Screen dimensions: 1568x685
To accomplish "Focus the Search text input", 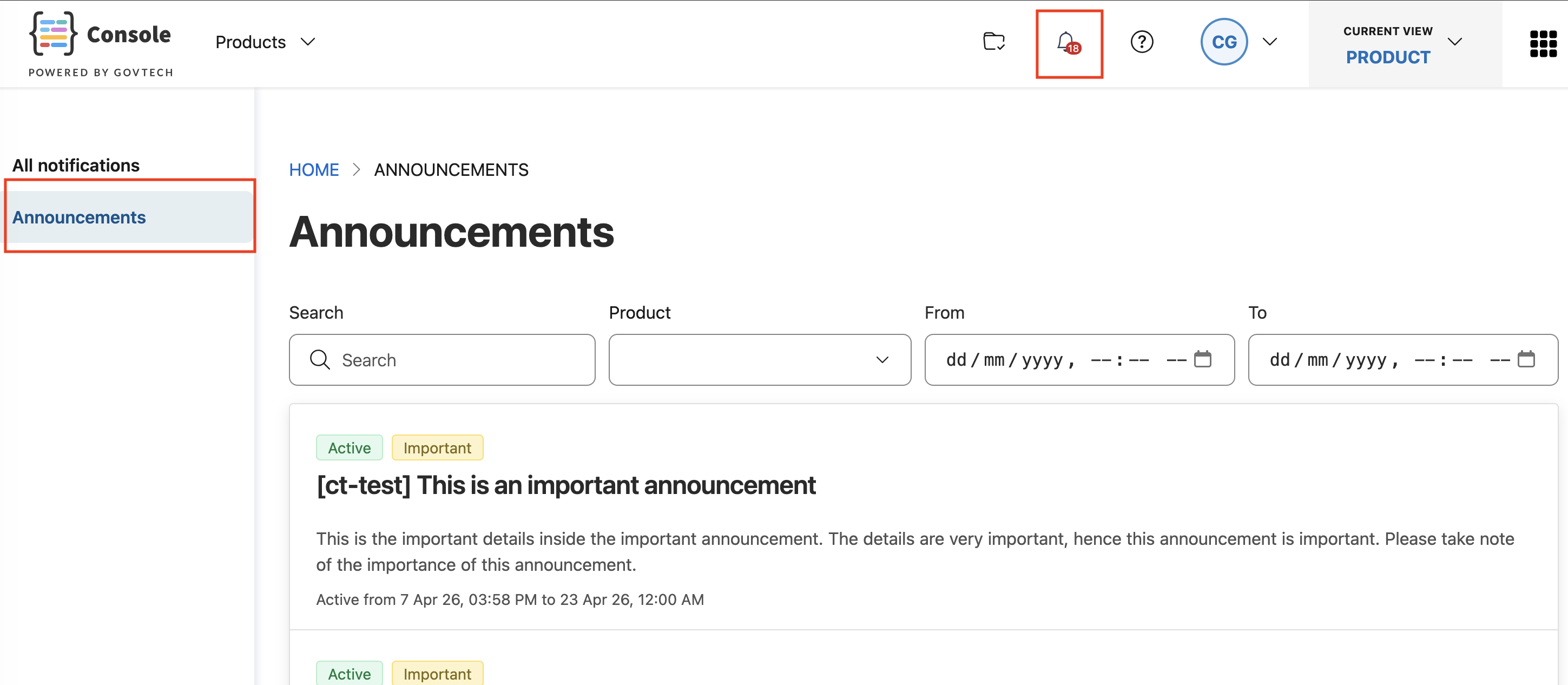I will pyautogui.click(x=442, y=359).
